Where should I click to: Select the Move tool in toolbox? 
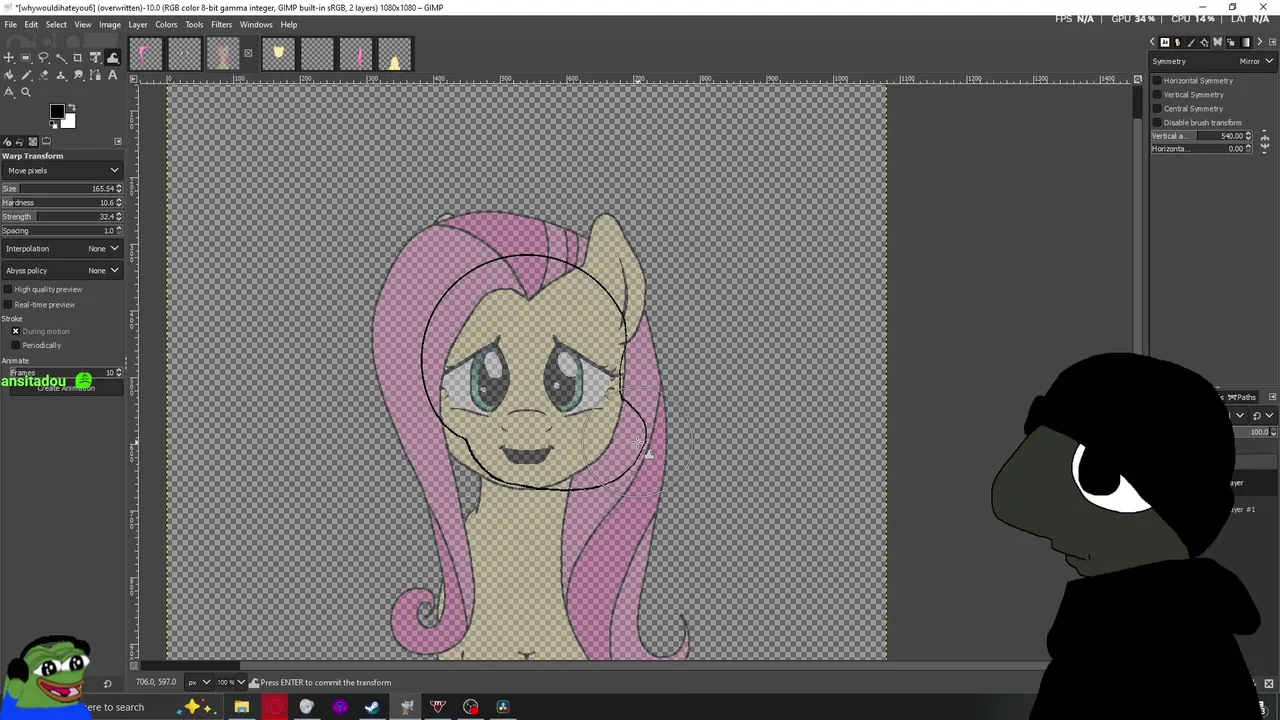point(8,58)
